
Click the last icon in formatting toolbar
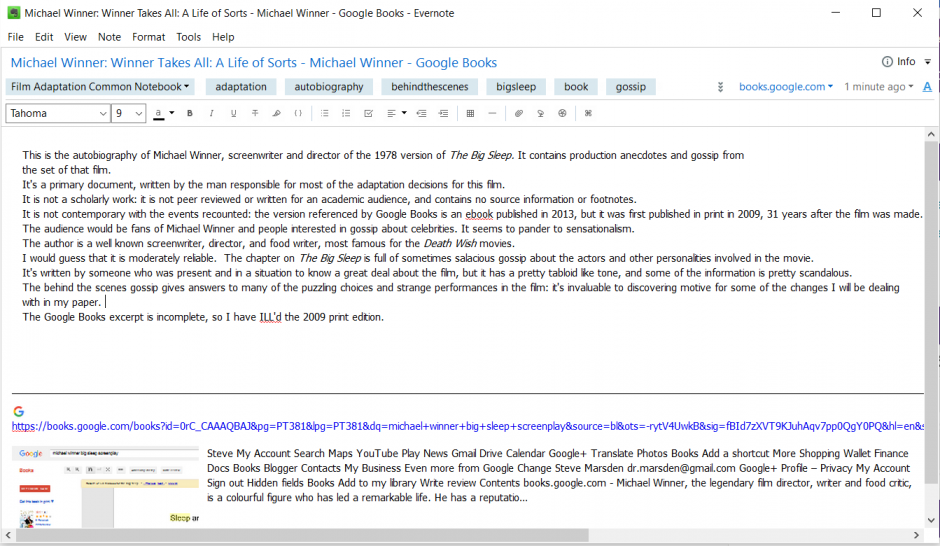coord(588,113)
